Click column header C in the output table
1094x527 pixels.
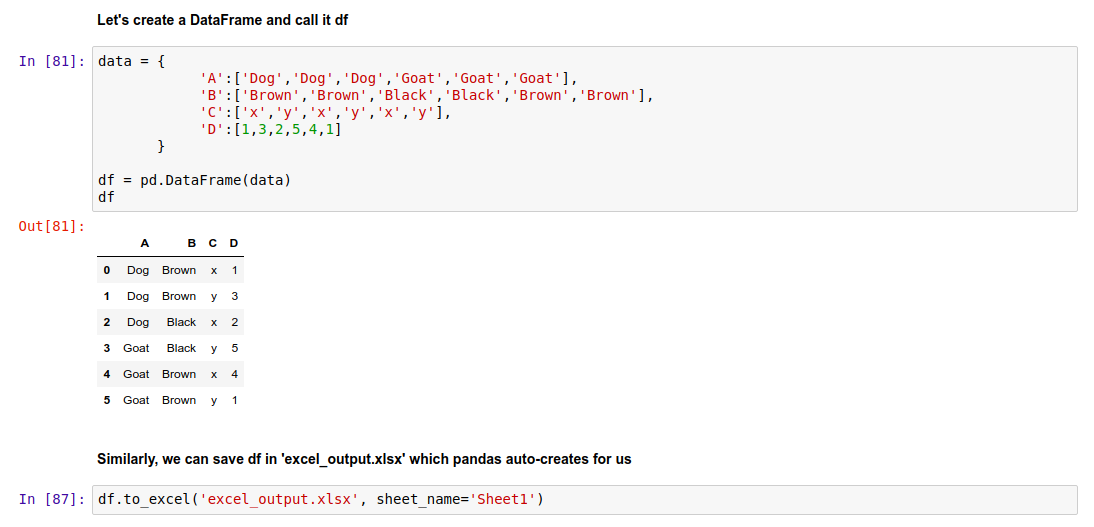pyautogui.click(x=213, y=243)
